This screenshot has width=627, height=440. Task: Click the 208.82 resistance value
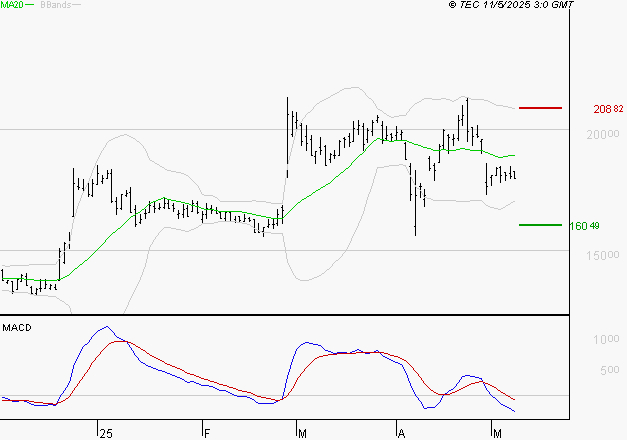608,109
